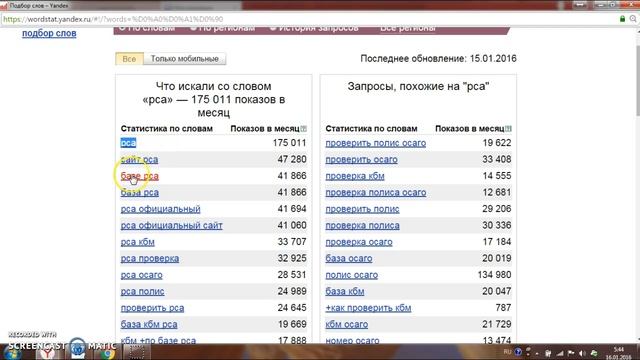
Task: Click the network signal tray icon
Action: tap(560, 353)
